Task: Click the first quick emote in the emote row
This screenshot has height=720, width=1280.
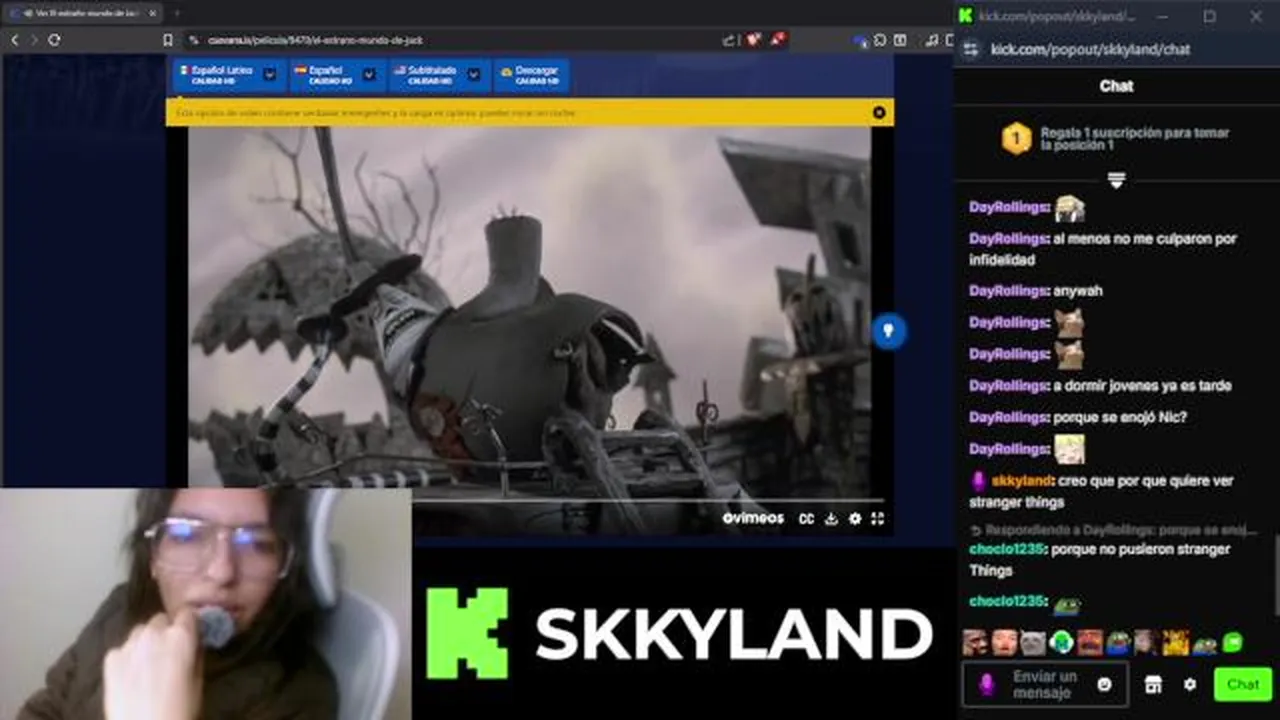Action: click(975, 642)
